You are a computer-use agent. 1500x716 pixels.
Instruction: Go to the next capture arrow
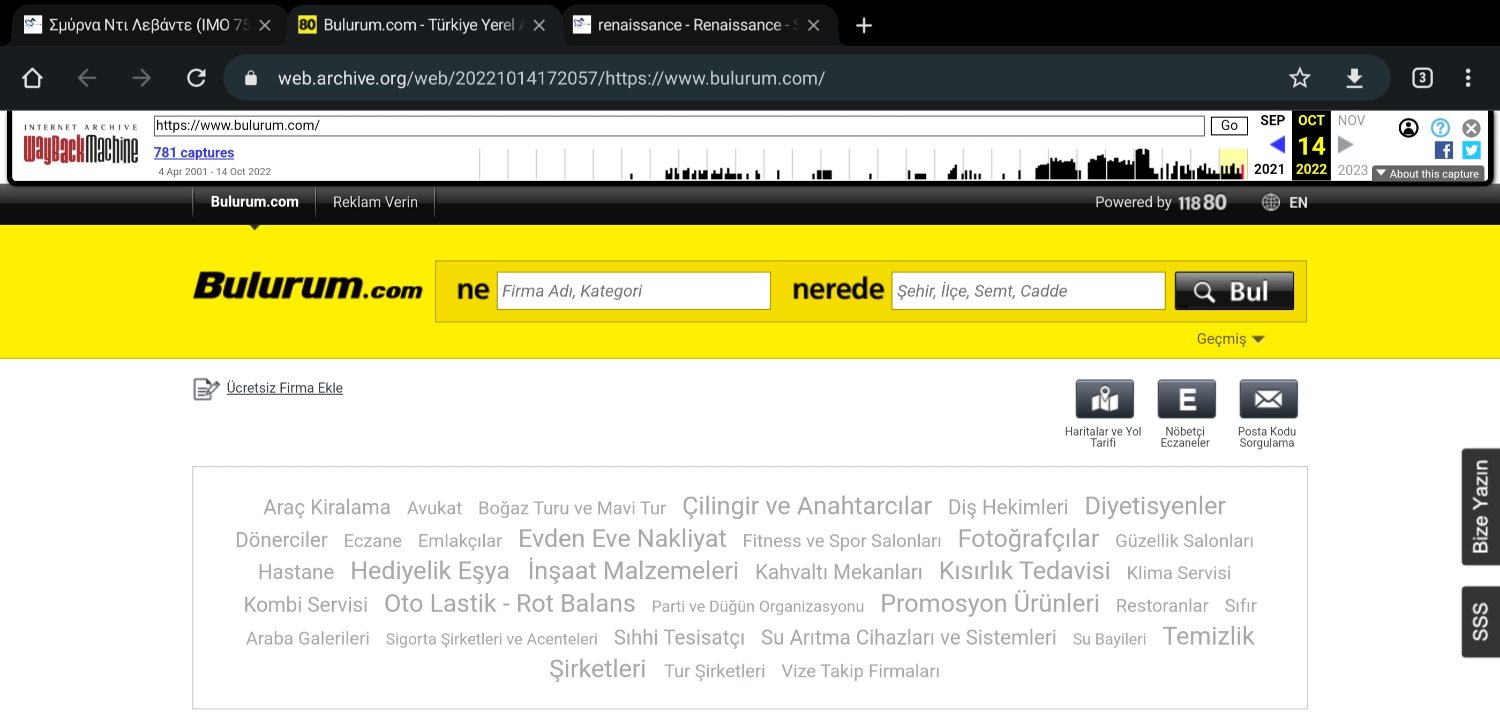pyautogui.click(x=1346, y=145)
